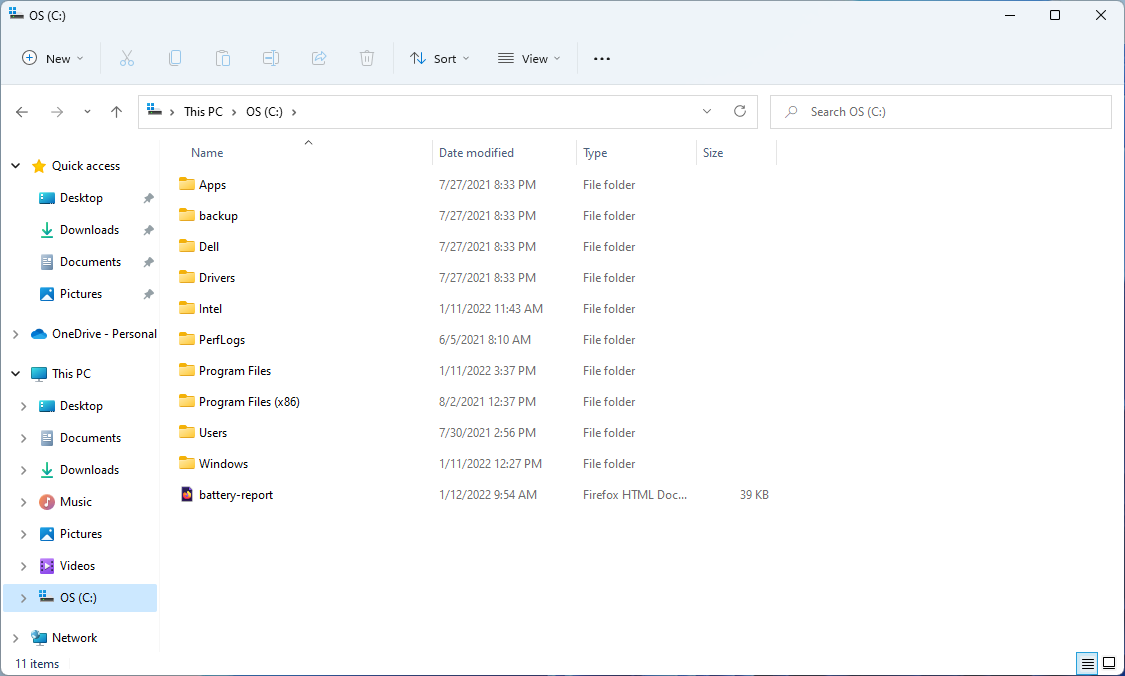Open the See more (...) menu
Image resolution: width=1125 pixels, height=676 pixels.
point(601,58)
